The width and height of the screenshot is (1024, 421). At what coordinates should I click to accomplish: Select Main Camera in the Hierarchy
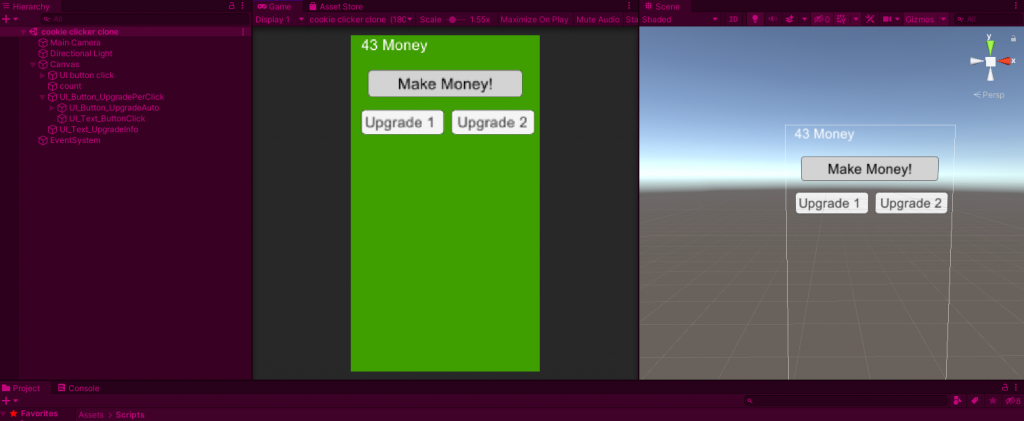[x=75, y=43]
